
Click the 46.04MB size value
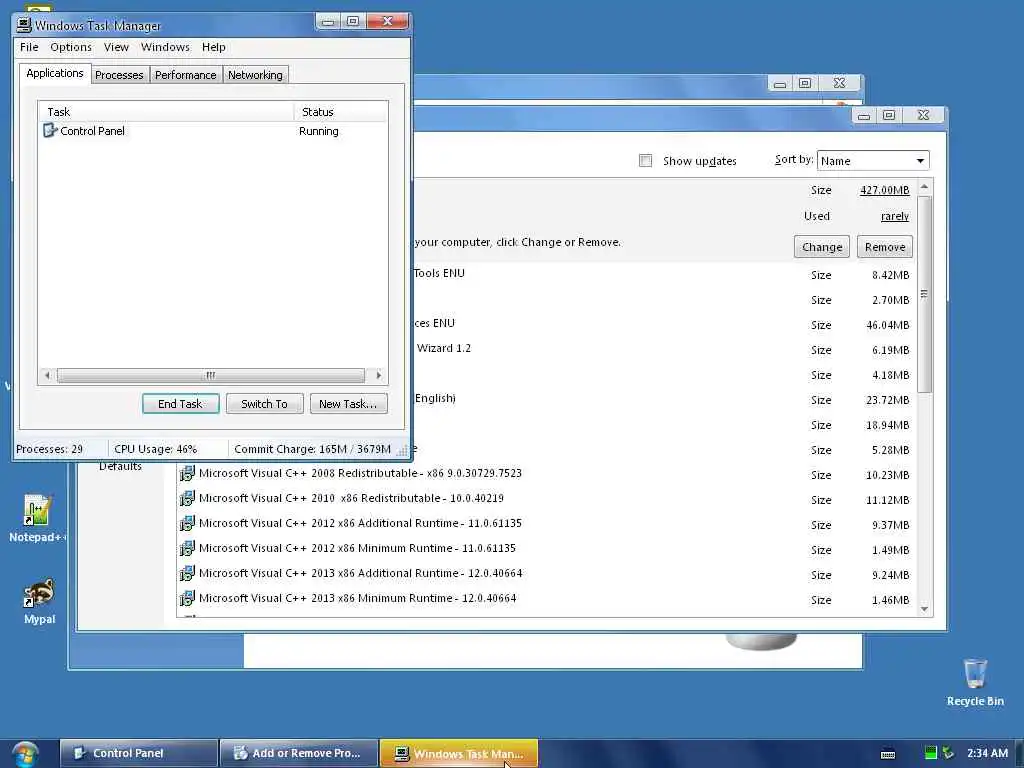click(888, 325)
